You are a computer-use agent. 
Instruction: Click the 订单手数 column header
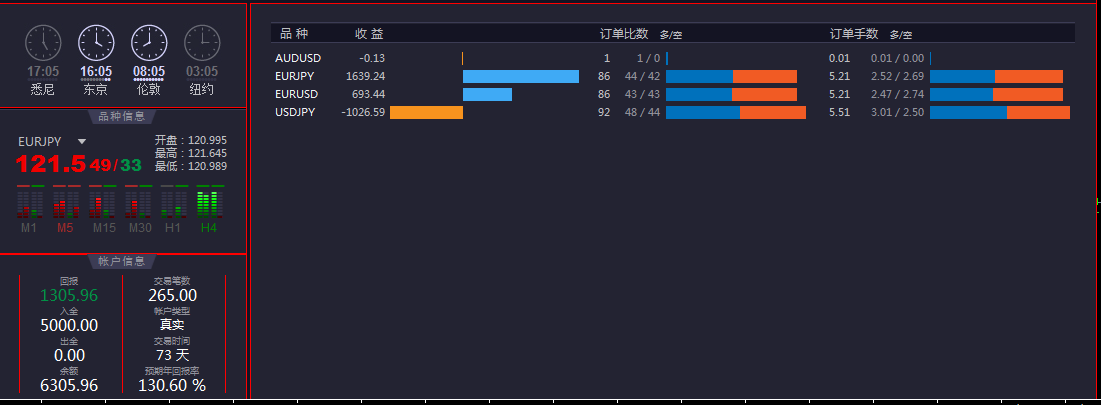tap(853, 34)
